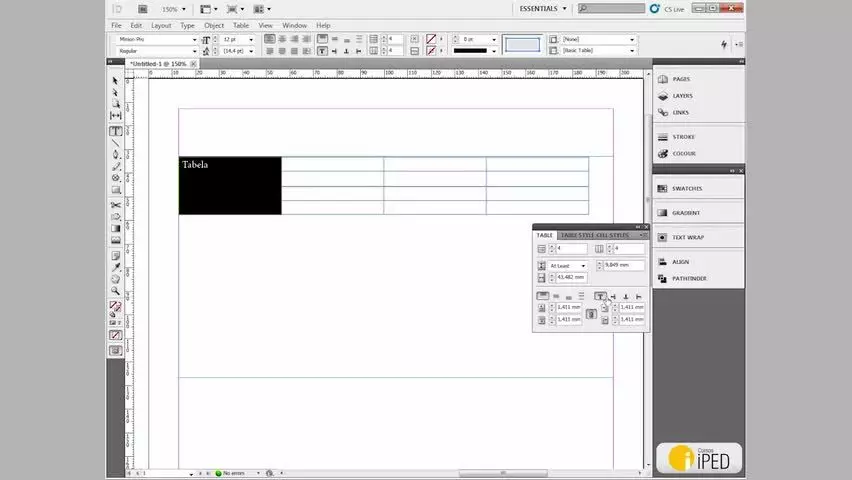The height and width of the screenshot is (480, 852).
Task: Select the Eyedropper tool
Action: (x=116, y=267)
